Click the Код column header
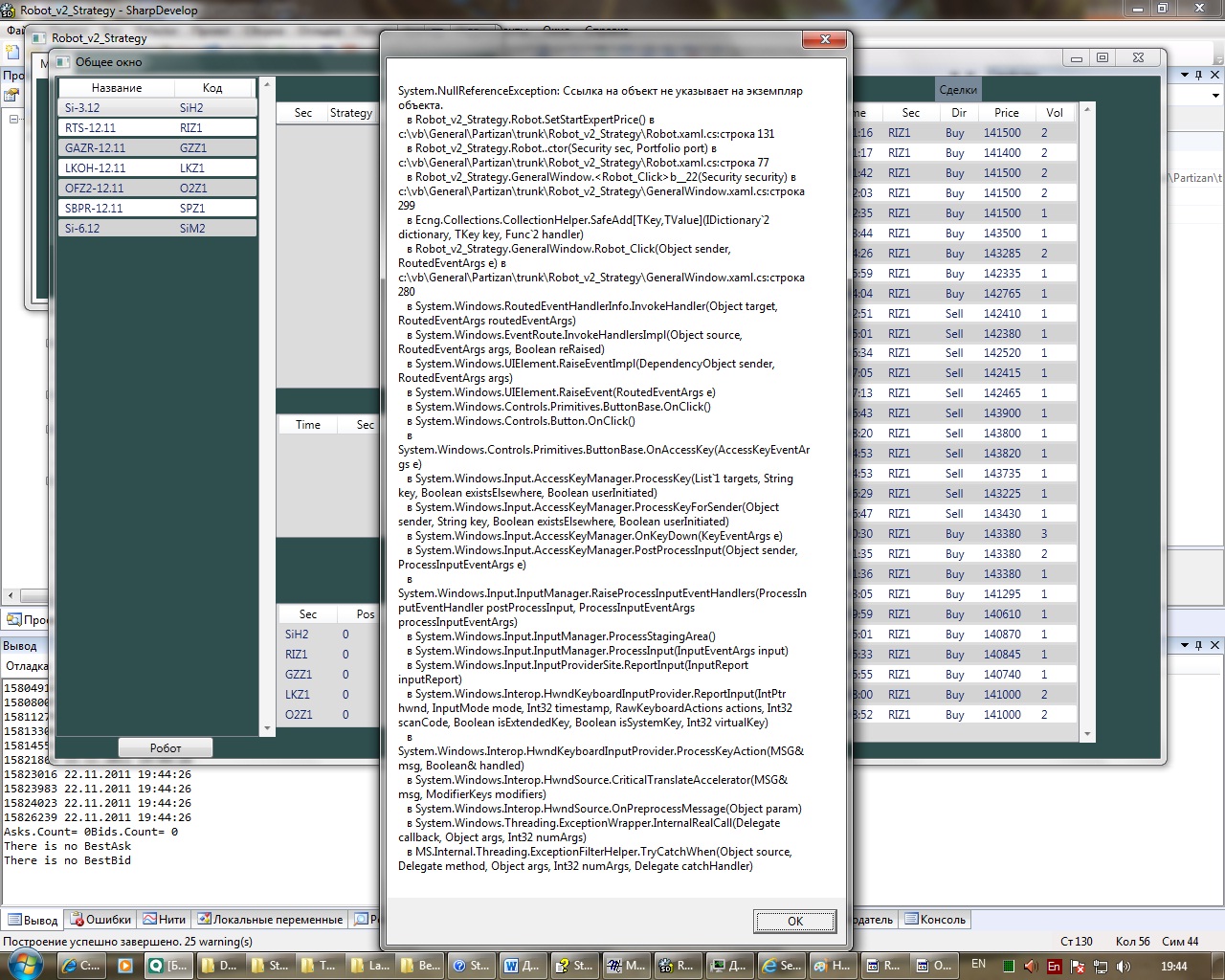The height and width of the screenshot is (980, 1225). coord(212,87)
